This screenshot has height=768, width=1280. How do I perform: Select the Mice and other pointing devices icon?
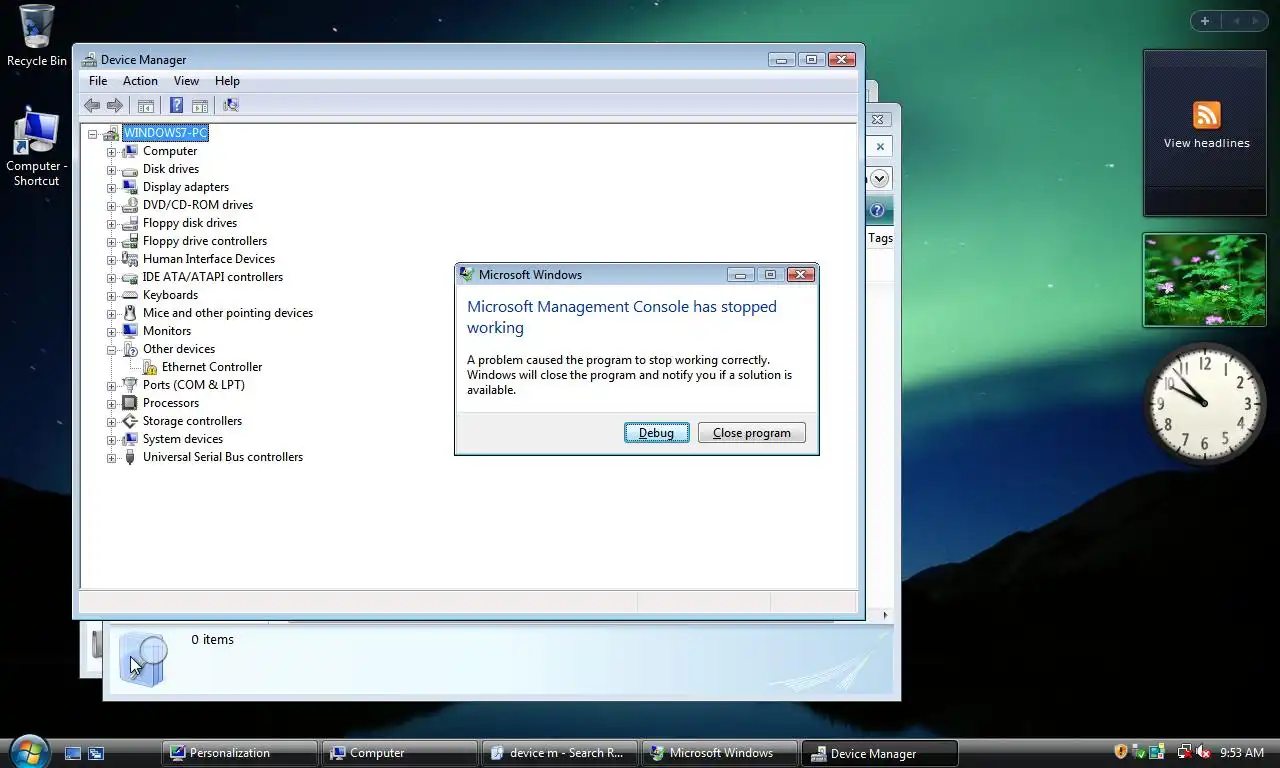130,313
